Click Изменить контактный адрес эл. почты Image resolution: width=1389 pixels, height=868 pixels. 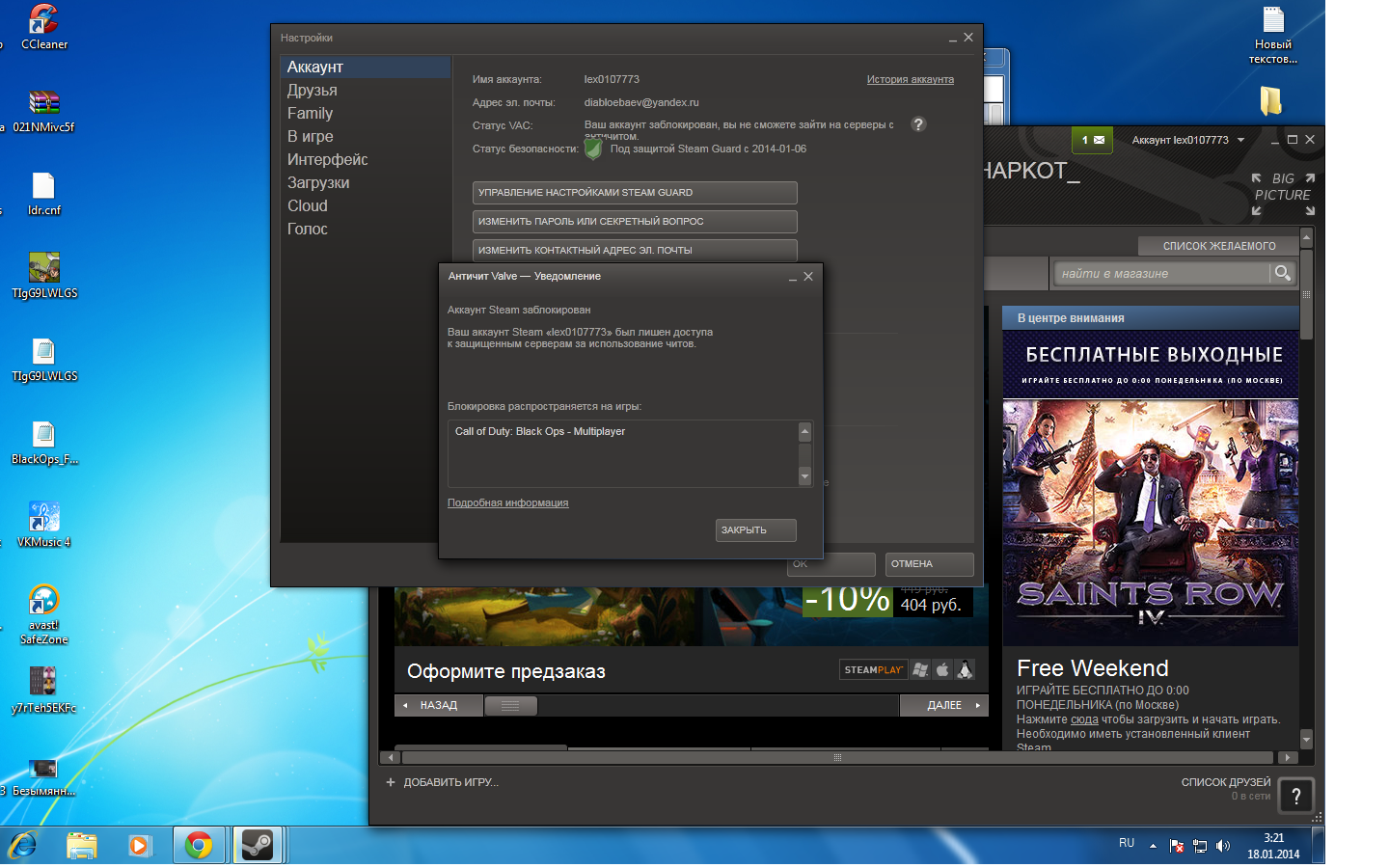pos(635,250)
